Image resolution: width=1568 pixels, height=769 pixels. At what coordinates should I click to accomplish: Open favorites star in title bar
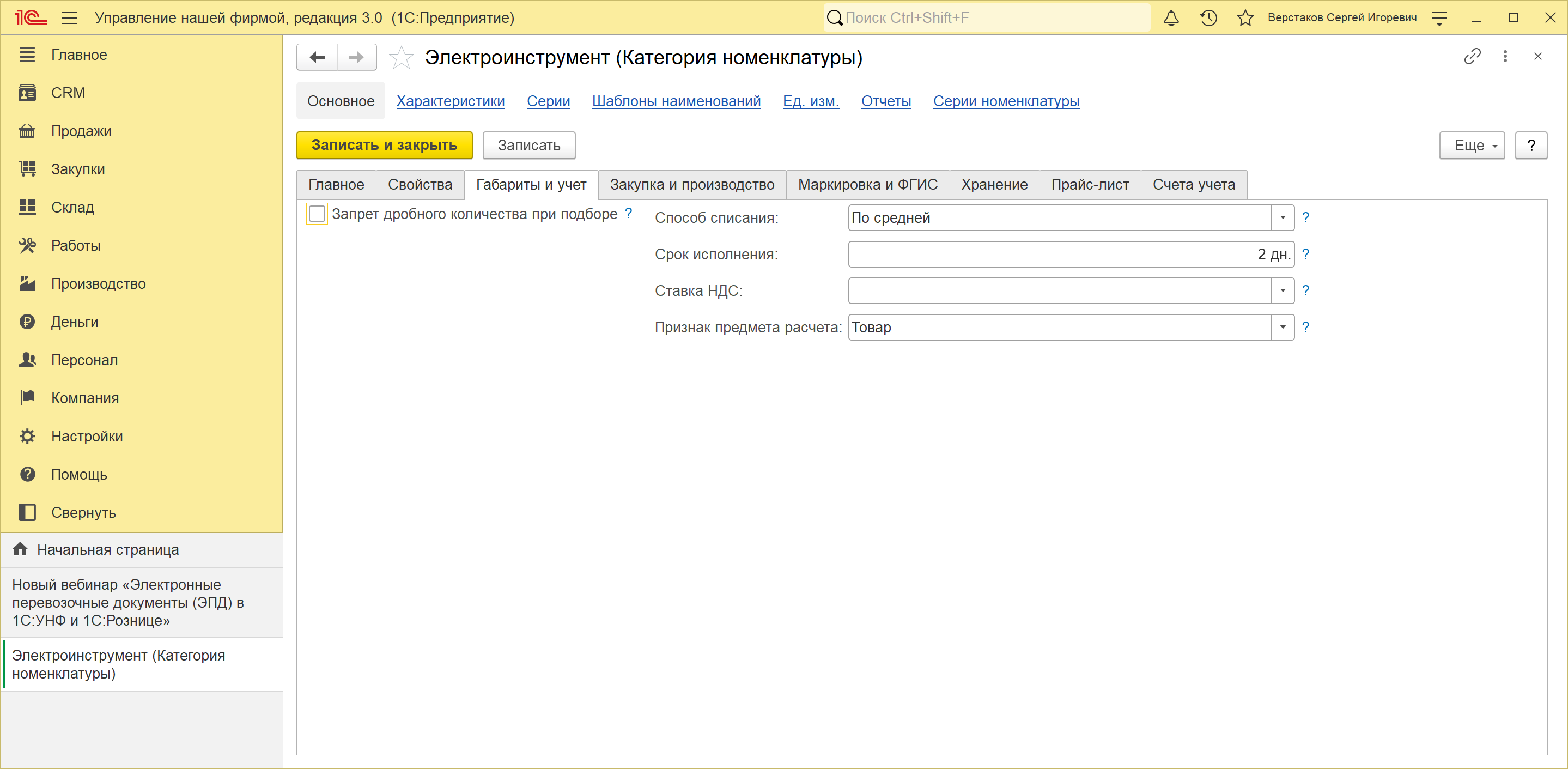pyautogui.click(x=1245, y=17)
